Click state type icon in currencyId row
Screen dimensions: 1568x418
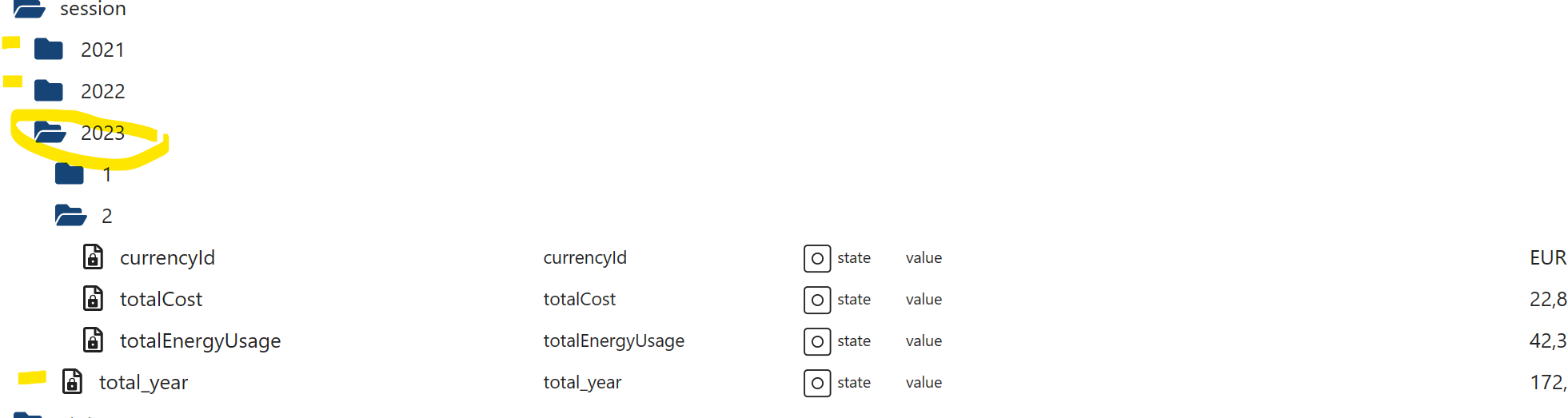click(x=817, y=258)
